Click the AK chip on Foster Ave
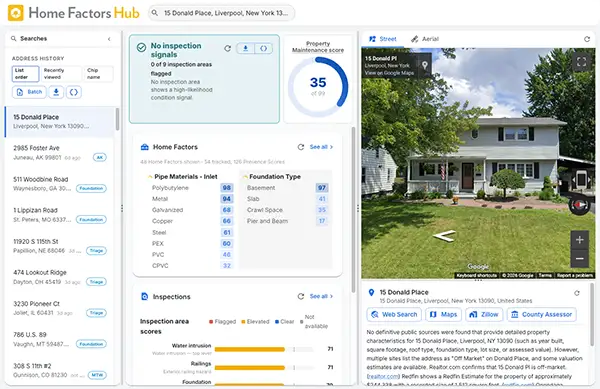This screenshot has height=389, width=600. click(100, 157)
